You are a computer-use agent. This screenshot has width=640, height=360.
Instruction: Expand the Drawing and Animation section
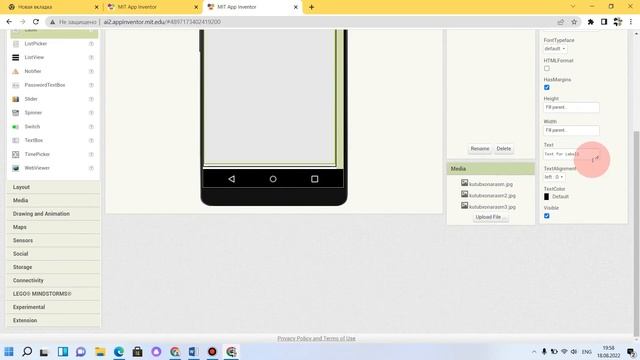(53, 214)
